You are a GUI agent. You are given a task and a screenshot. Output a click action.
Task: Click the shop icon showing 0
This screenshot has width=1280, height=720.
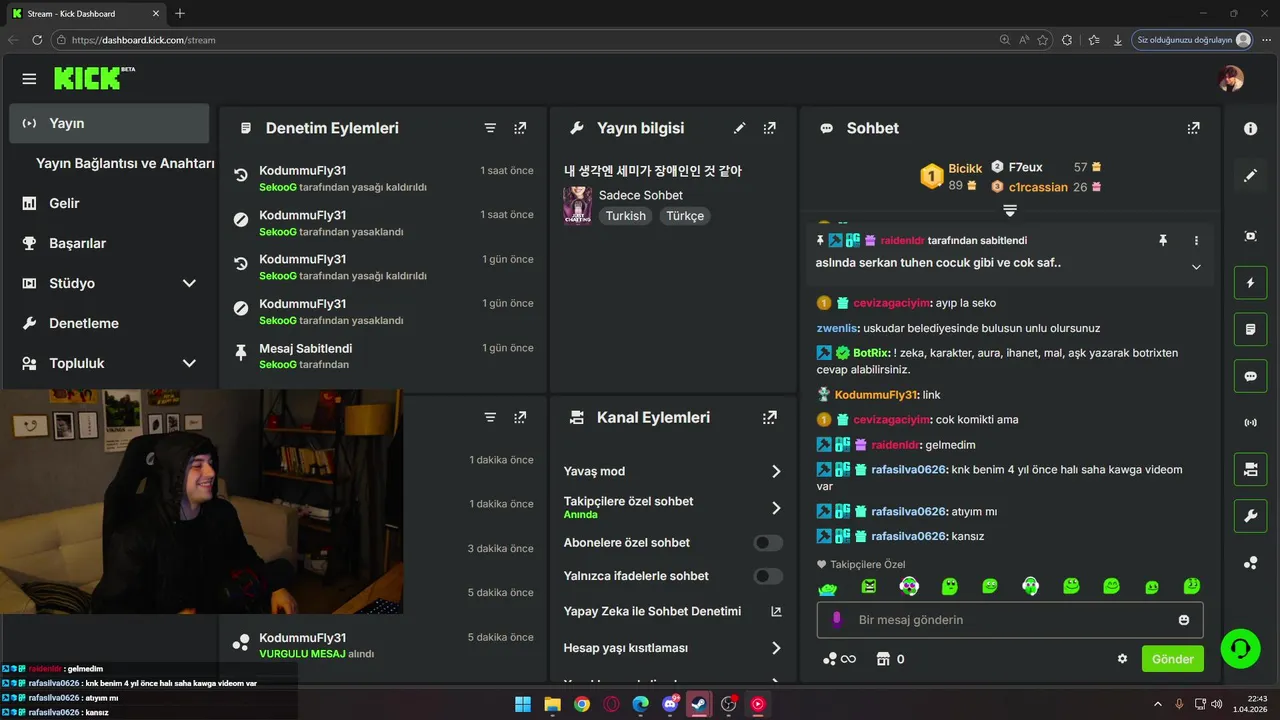(889, 659)
